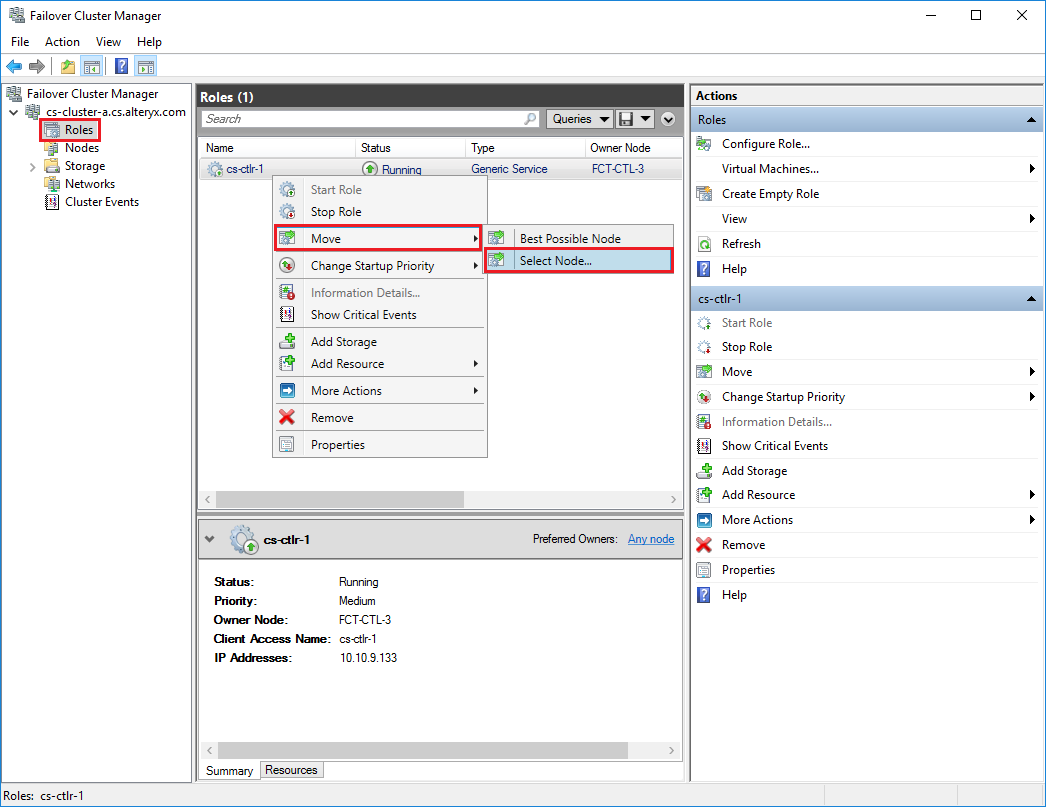1046x807 pixels.
Task: Click the Export List folder icon on the toolbar
Action: 66,66
